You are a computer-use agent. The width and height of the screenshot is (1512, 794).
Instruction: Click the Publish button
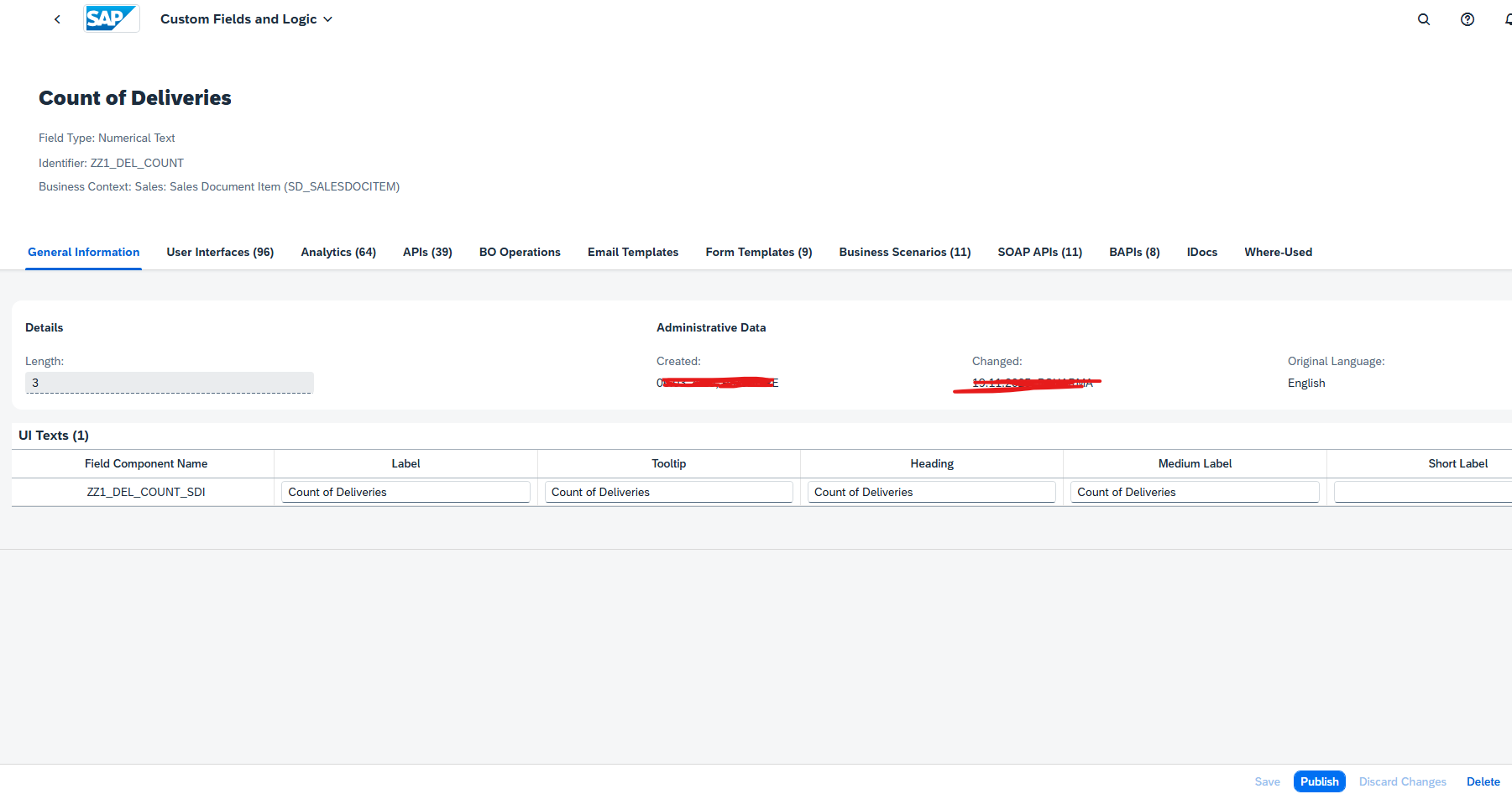1319,781
